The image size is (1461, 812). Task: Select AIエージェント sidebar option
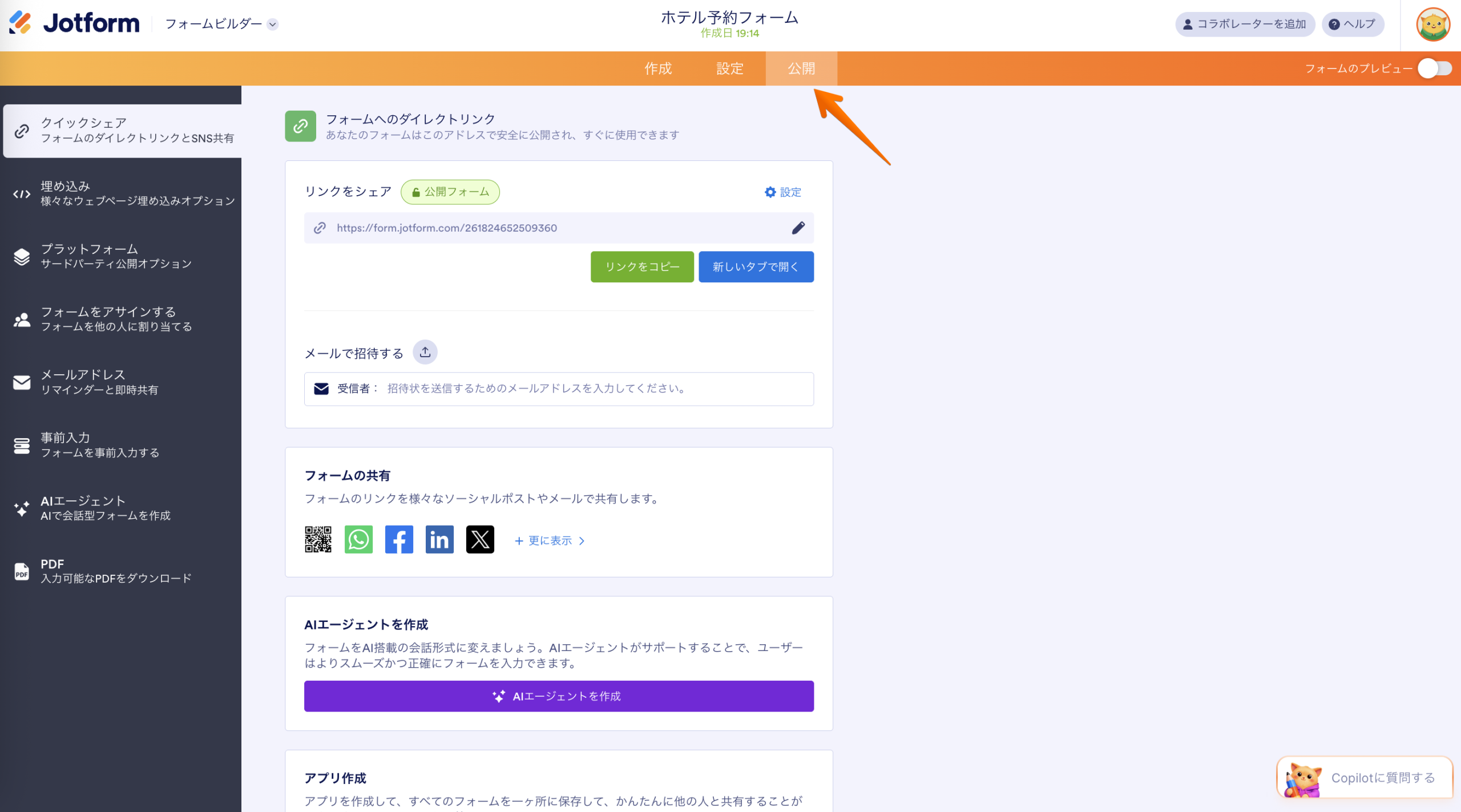(x=121, y=508)
